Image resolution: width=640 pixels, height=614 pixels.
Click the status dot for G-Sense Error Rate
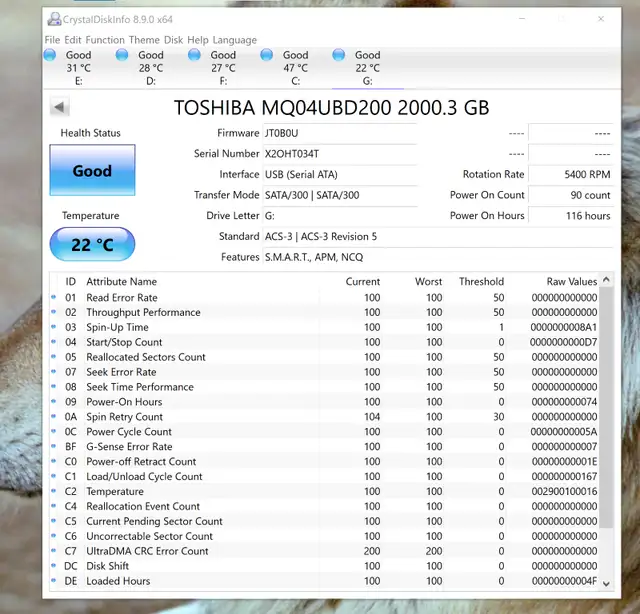[x=53, y=446]
